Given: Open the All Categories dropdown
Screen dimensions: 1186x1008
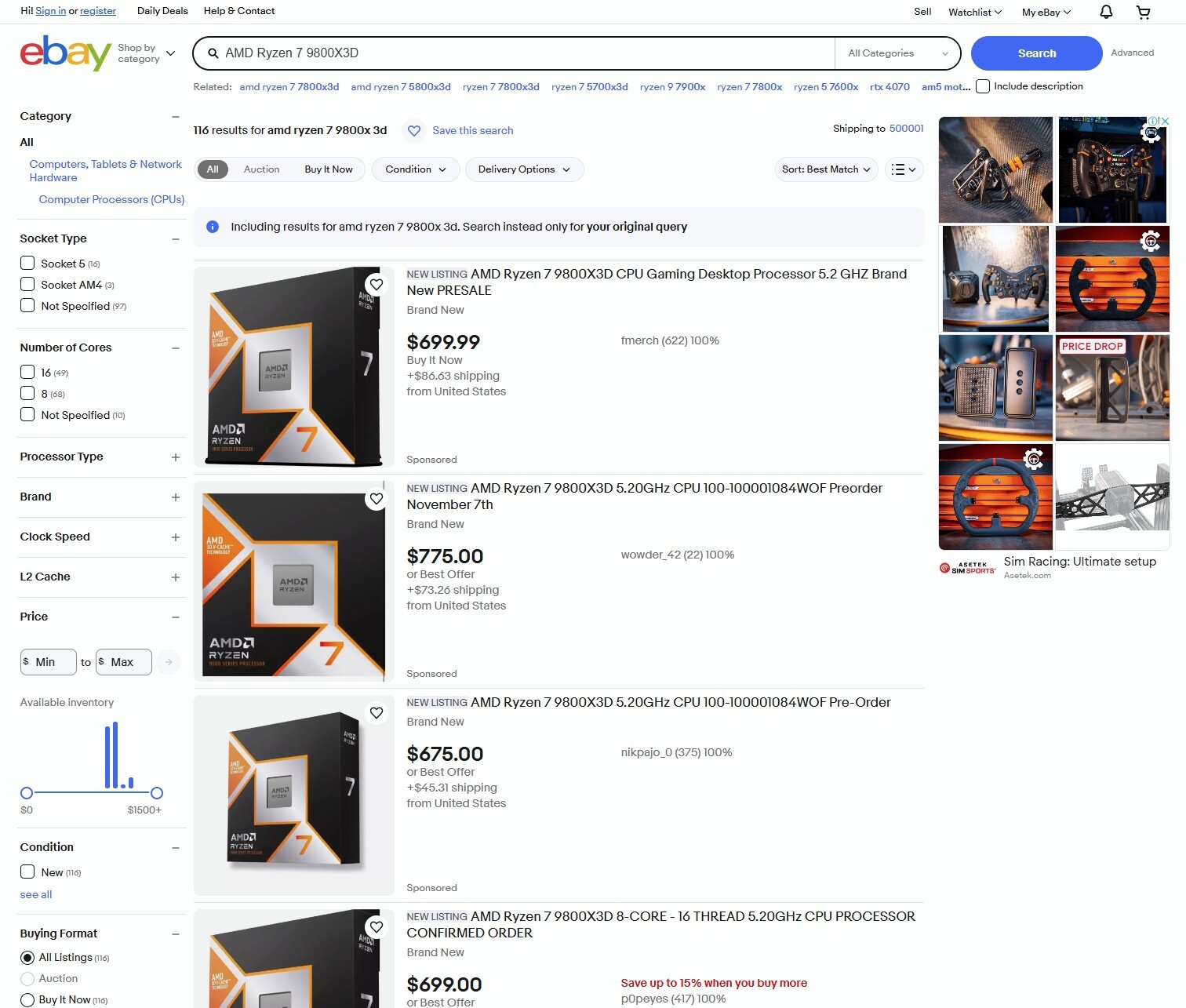Looking at the screenshot, I should [x=898, y=53].
